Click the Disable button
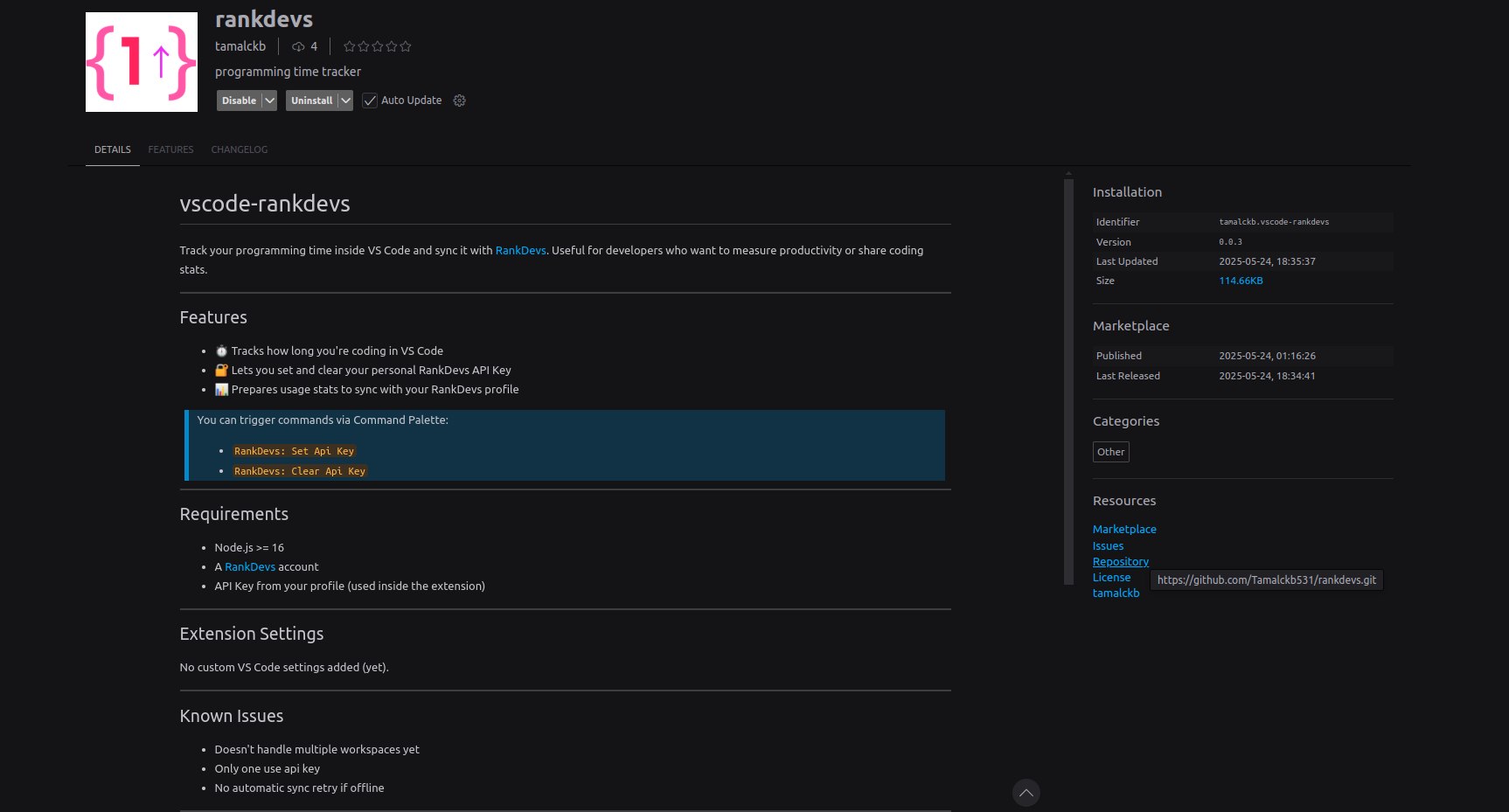 tap(239, 101)
